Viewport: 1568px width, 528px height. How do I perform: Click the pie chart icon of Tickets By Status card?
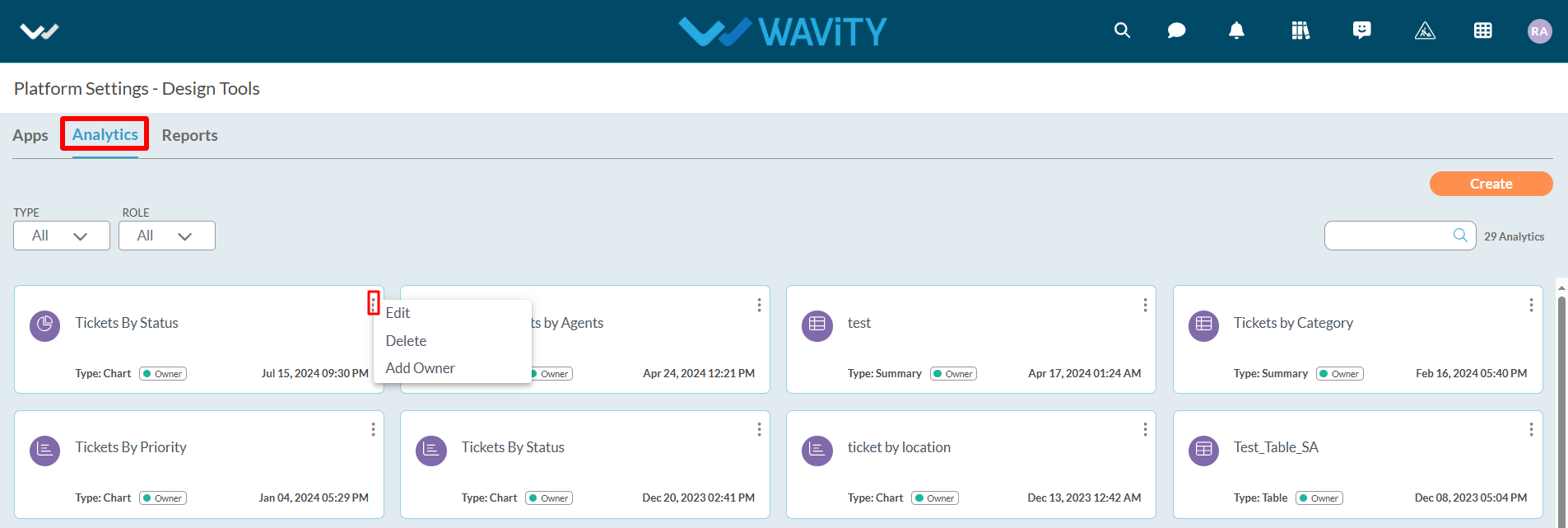(45, 326)
